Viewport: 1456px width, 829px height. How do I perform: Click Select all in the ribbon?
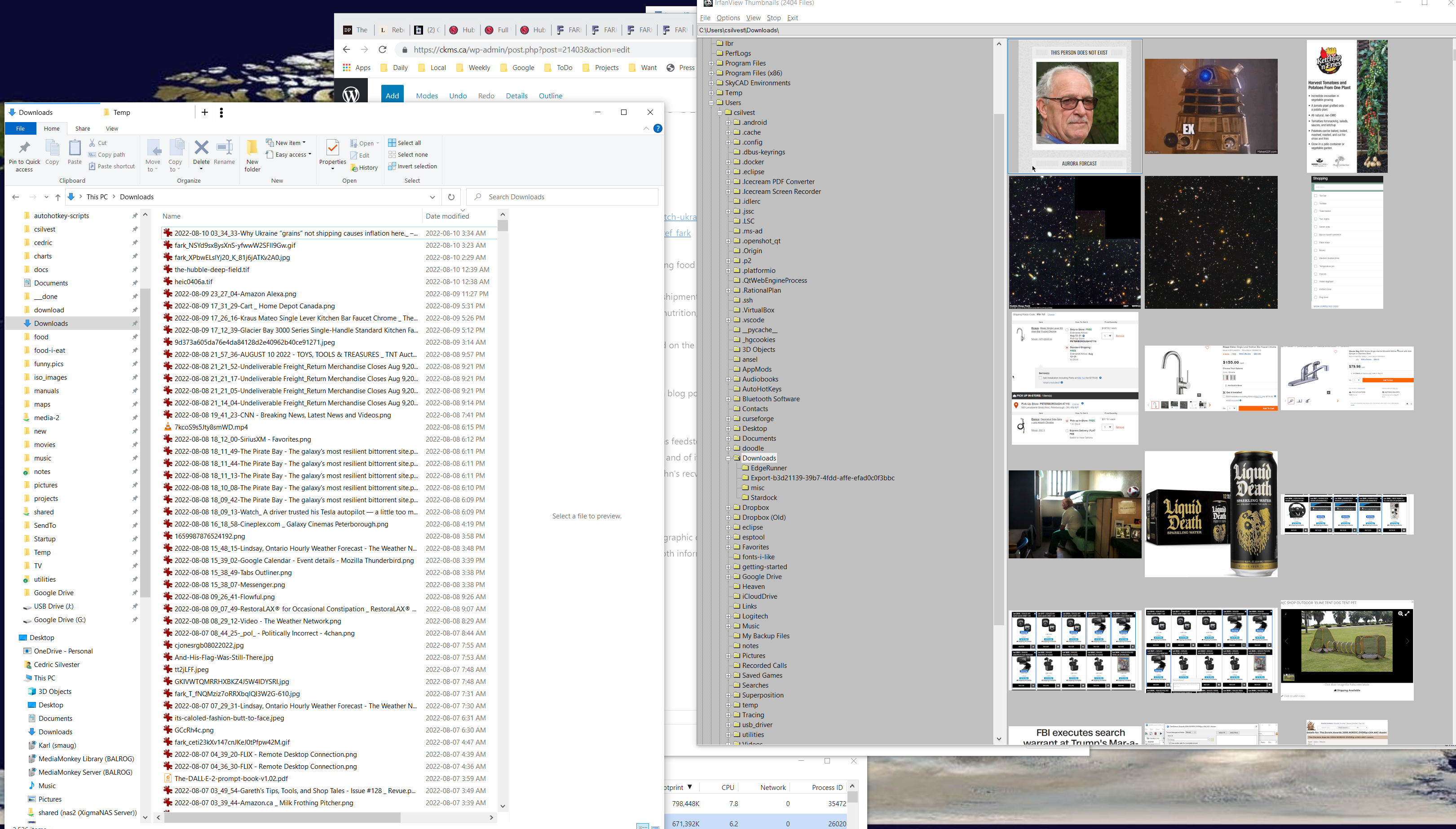pyautogui.click(x=405, y=143)
